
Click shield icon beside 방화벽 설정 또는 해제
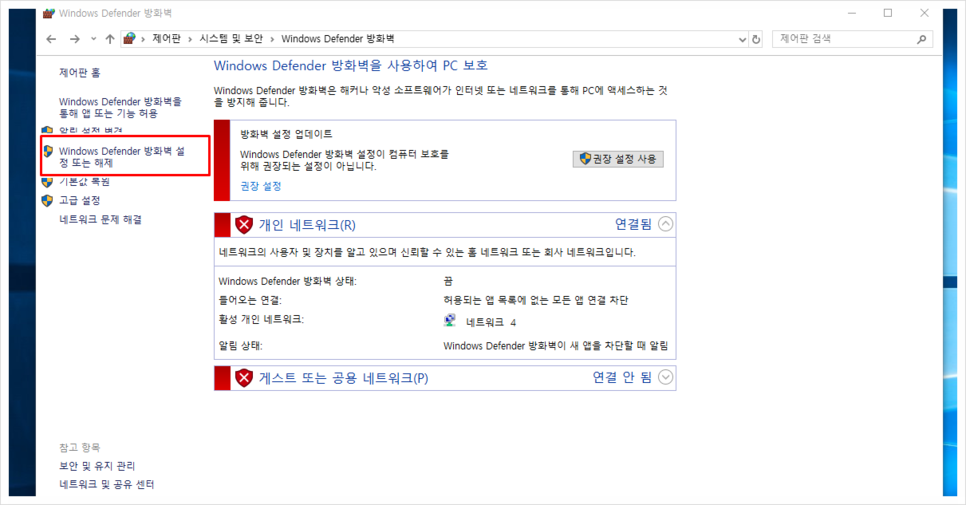pos(48,152)
